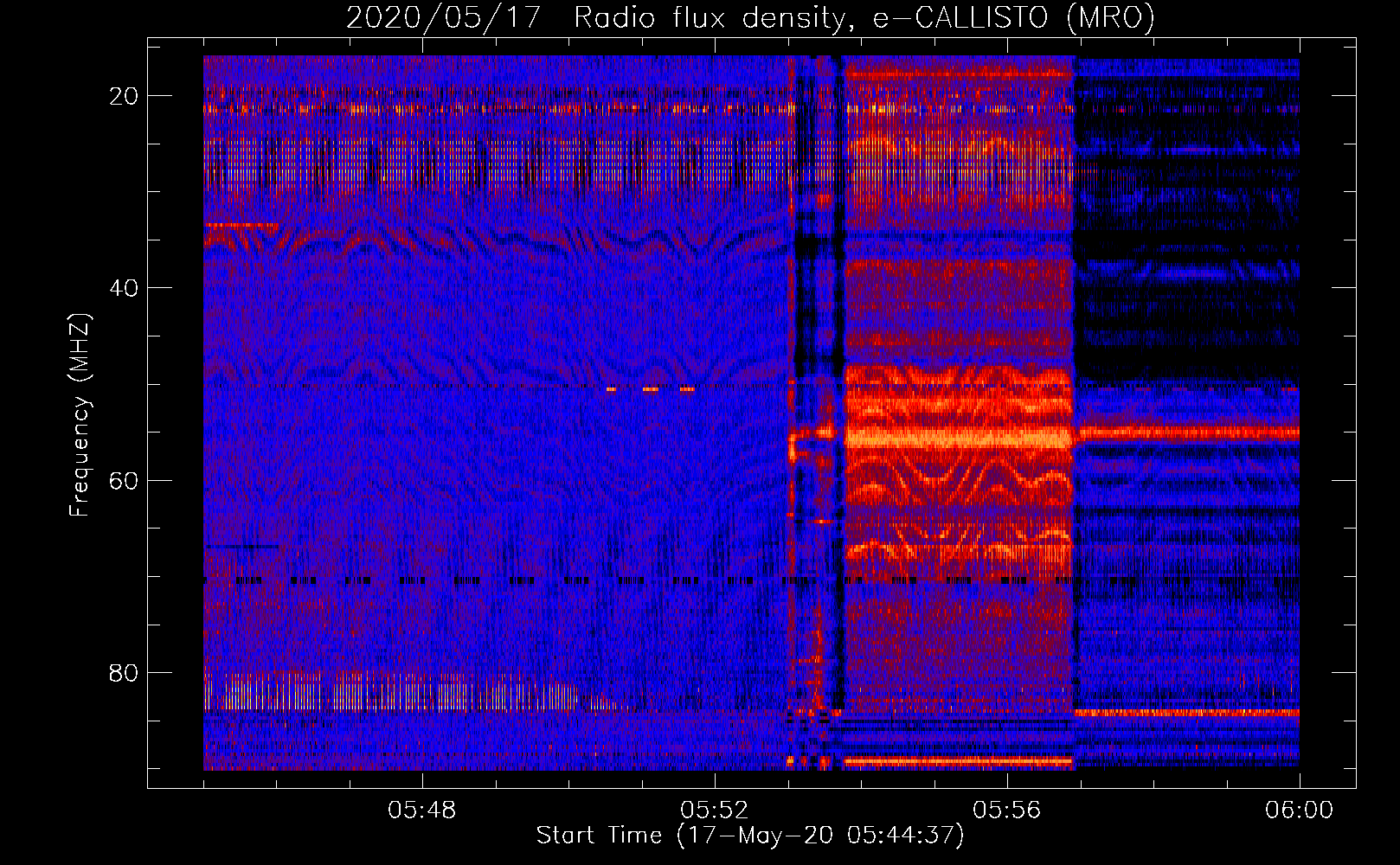Click the 20 MHz frequency tick label

coord(124,96)
